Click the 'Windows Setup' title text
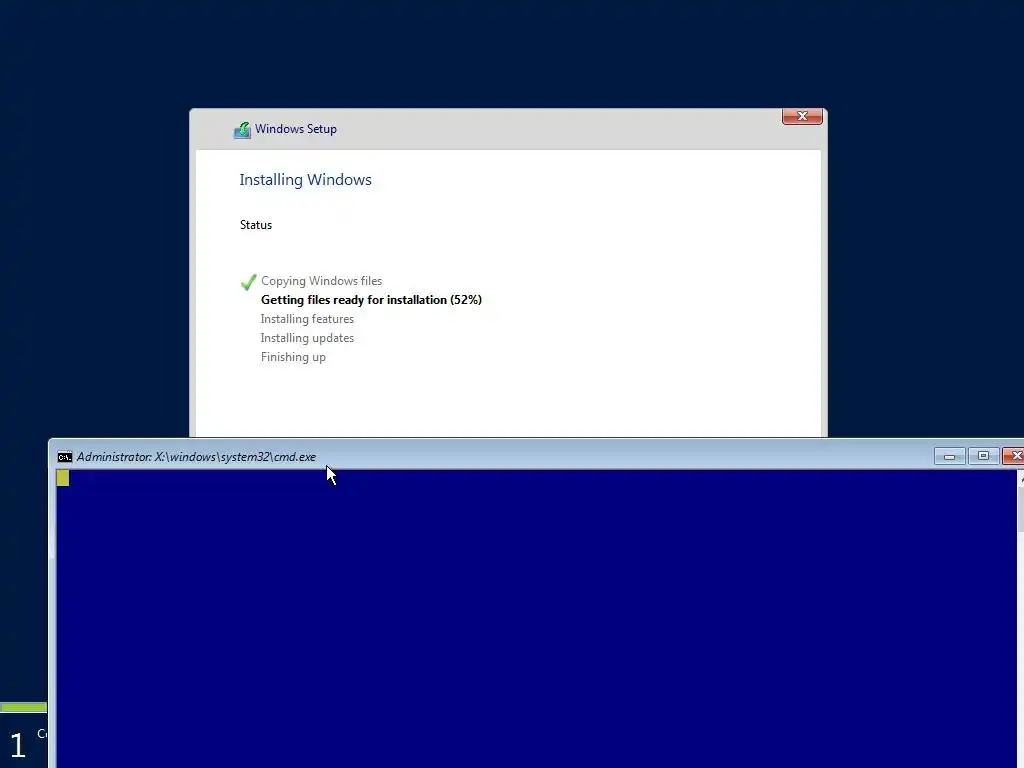Viewport: 1024px width, 768px height. coord(296,129)
